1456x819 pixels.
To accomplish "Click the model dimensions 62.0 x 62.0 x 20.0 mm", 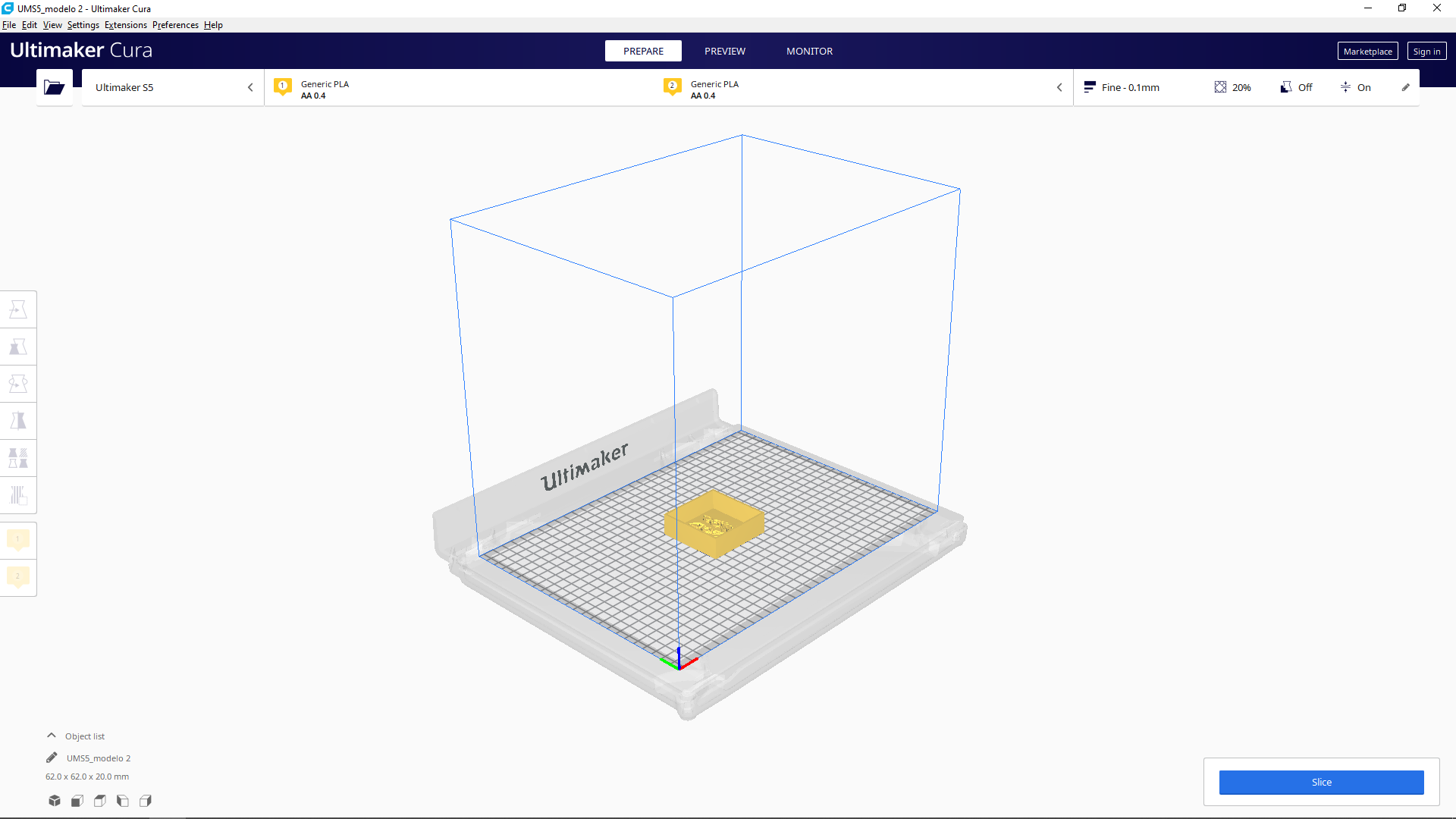I will (x=87, y=777).
